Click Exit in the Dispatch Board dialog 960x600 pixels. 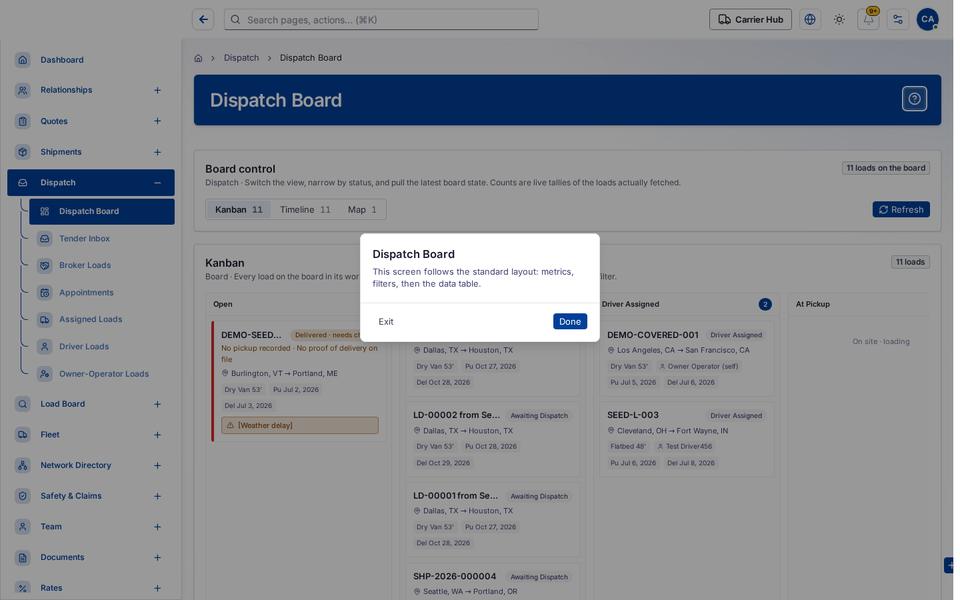386,322
